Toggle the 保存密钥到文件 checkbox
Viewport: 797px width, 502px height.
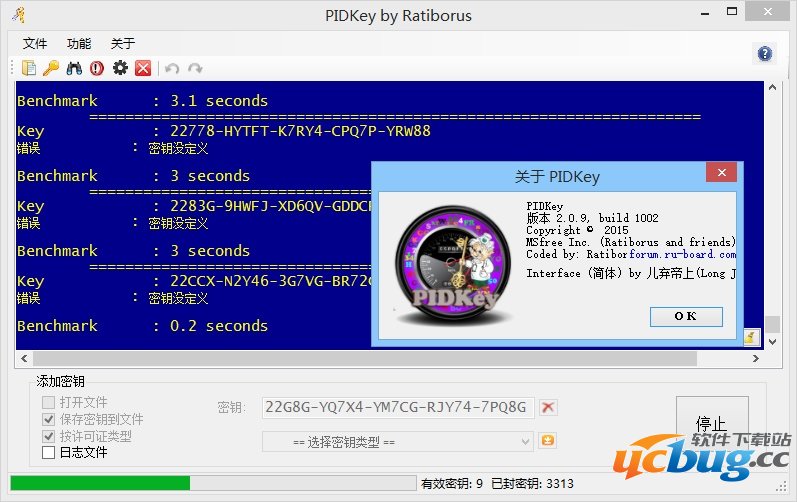tap(48, 419)
